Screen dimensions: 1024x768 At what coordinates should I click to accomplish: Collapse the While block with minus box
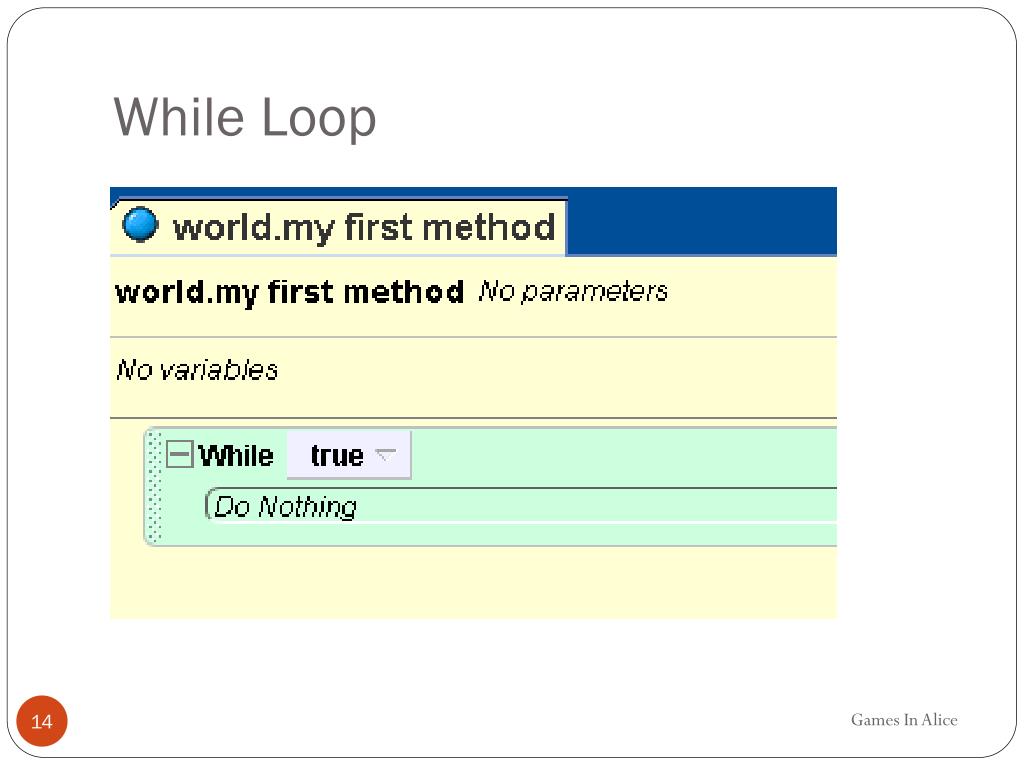180,455
